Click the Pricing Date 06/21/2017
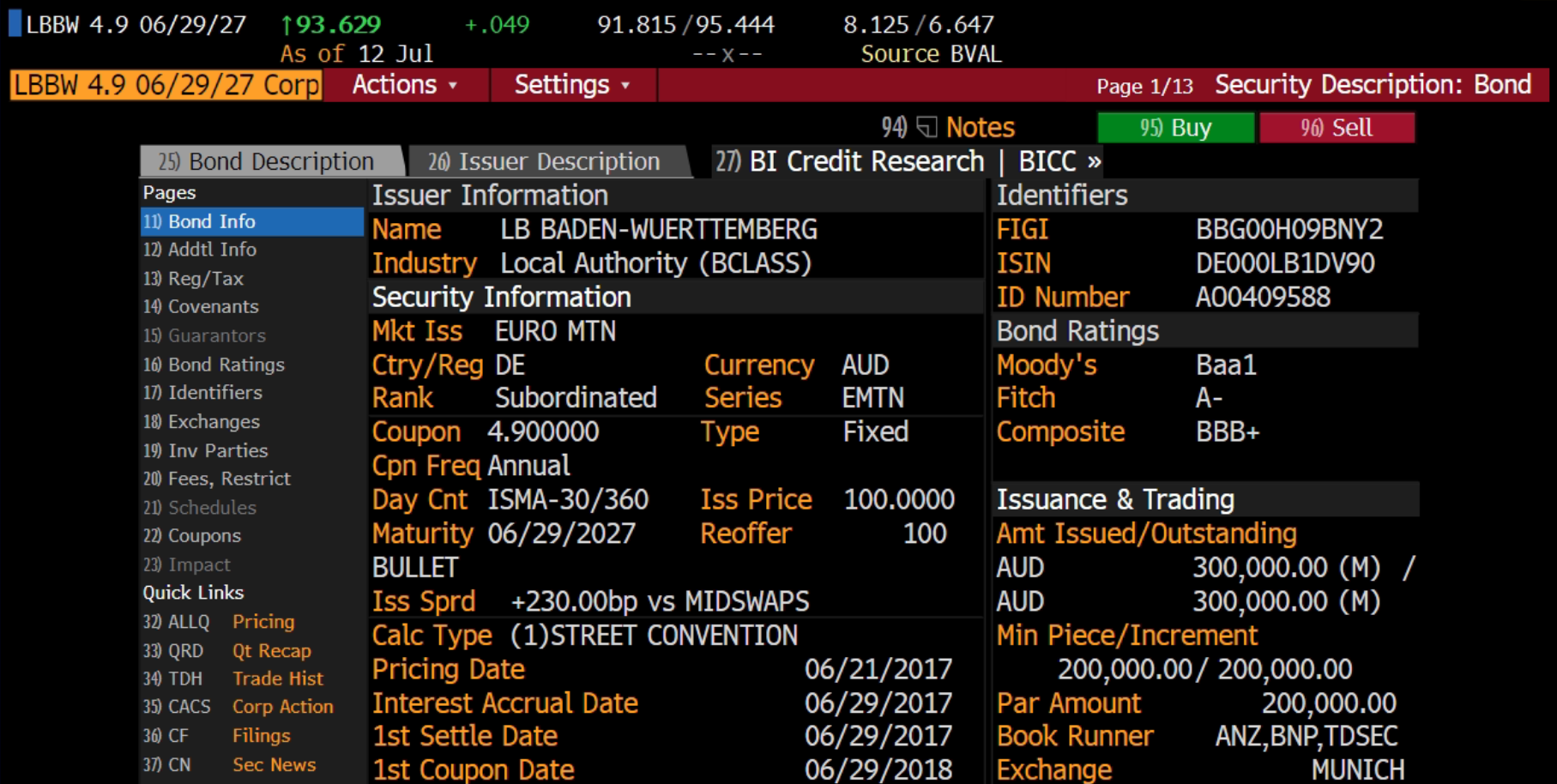Viewport: 1557px width, 784px height. click(x=878, y=670)
